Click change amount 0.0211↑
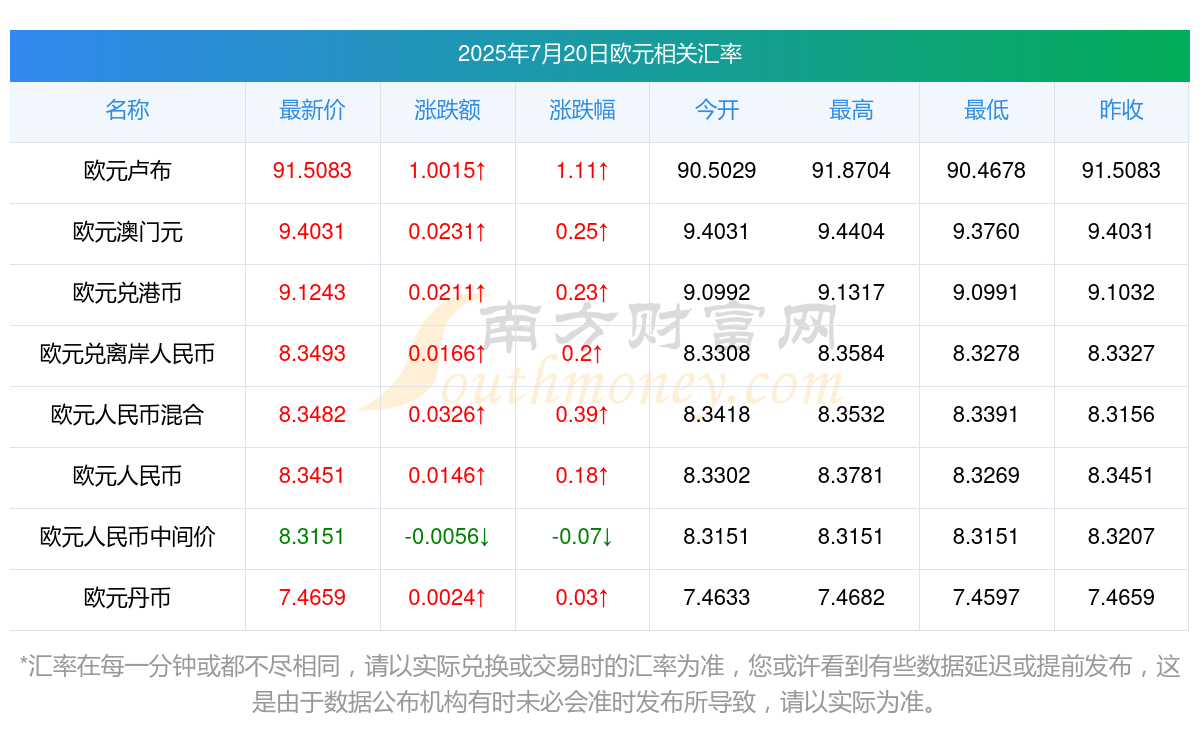 coord(447,293)
